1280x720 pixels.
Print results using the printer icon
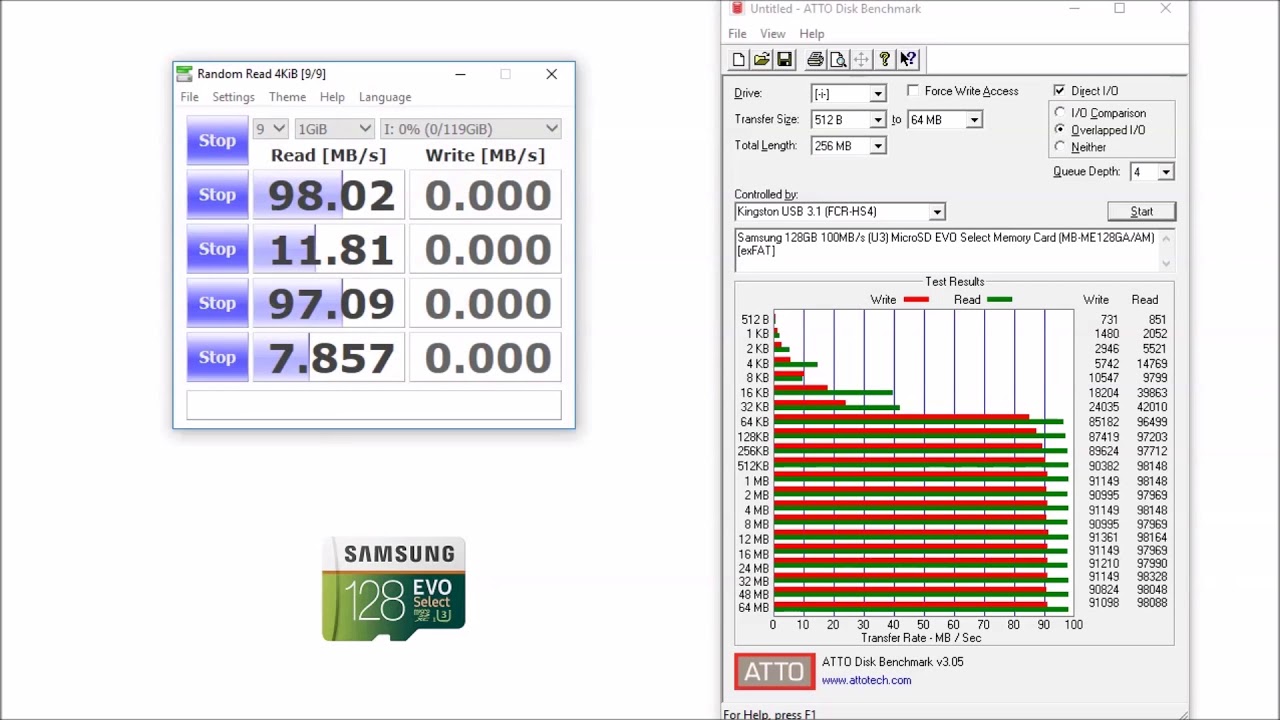click(x=815, y=60)
